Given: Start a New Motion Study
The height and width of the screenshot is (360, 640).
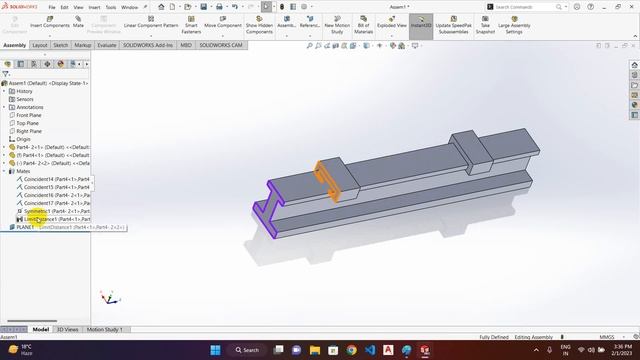Looking at the screenshot, I should click(337, 25).
